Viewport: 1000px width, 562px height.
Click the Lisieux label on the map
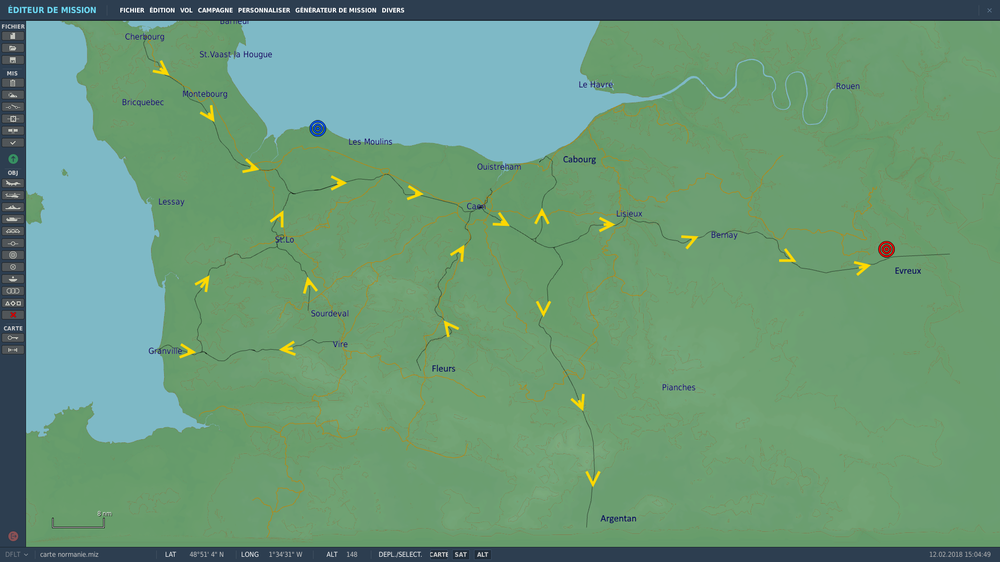click(629, 214)
